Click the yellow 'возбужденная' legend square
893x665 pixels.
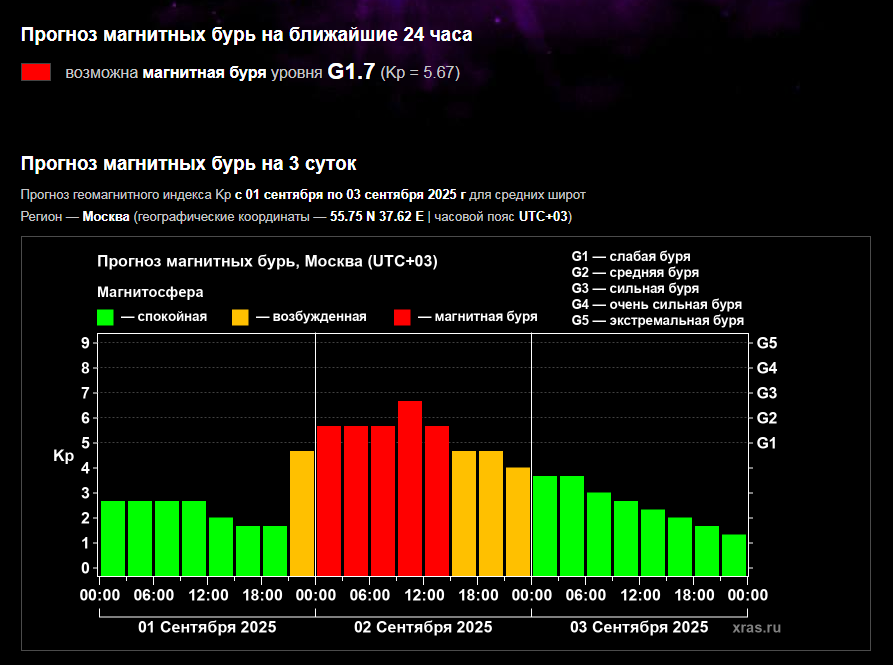(x=241, y=317)
